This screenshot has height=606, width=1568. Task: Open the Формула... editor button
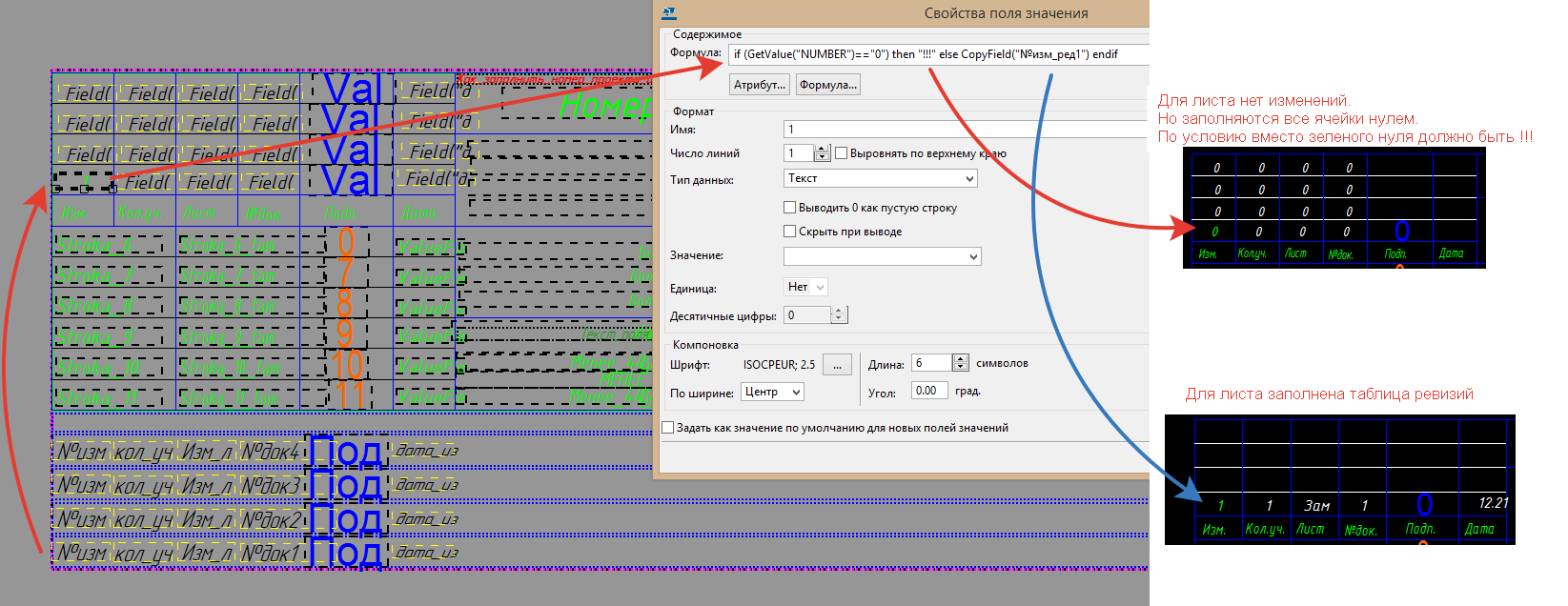coord(828,85)
